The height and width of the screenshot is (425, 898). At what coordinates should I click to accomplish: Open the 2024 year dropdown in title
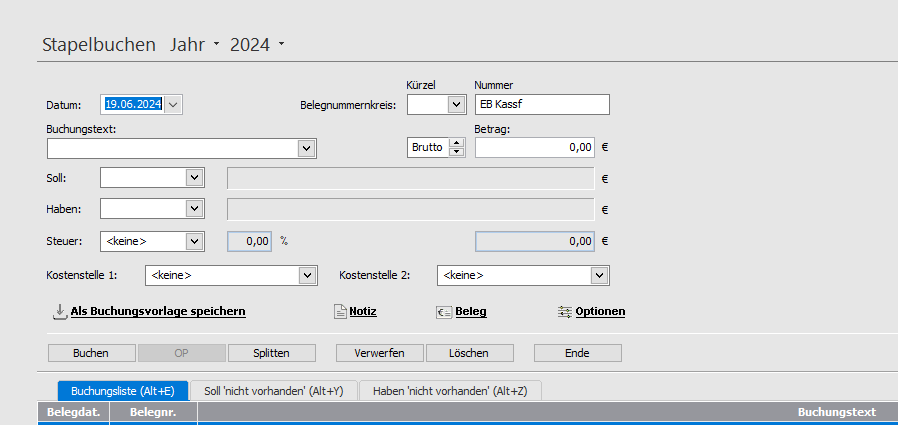pos(281,44)
